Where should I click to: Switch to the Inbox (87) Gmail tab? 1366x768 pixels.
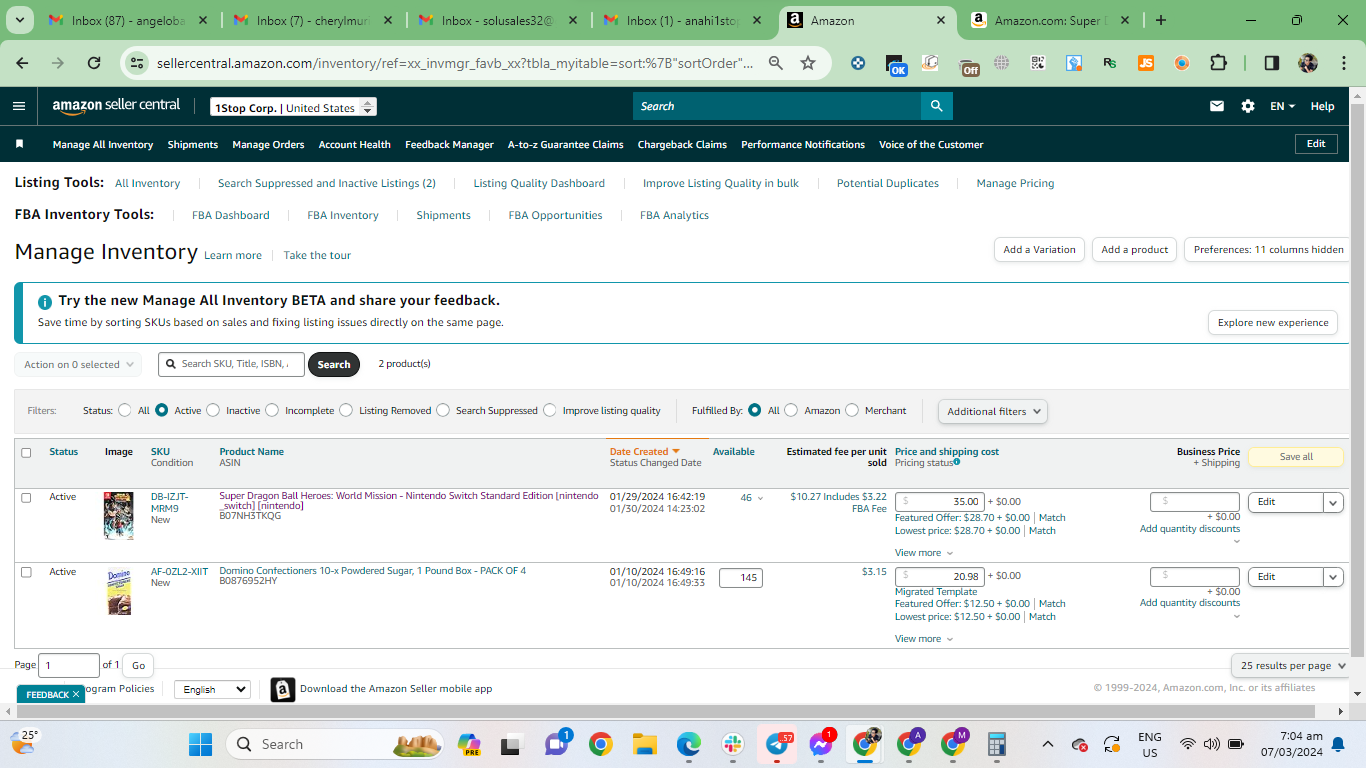(130, 20)
